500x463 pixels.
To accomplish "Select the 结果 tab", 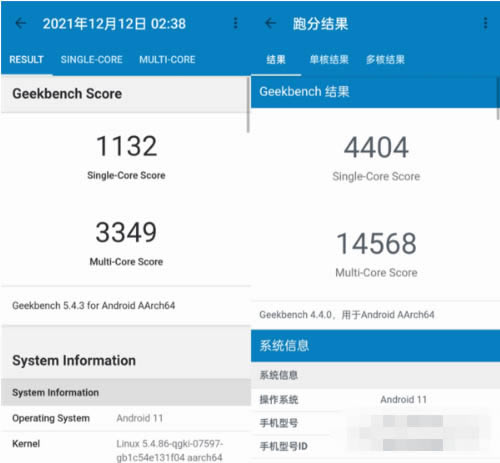I will pos(276,60).
